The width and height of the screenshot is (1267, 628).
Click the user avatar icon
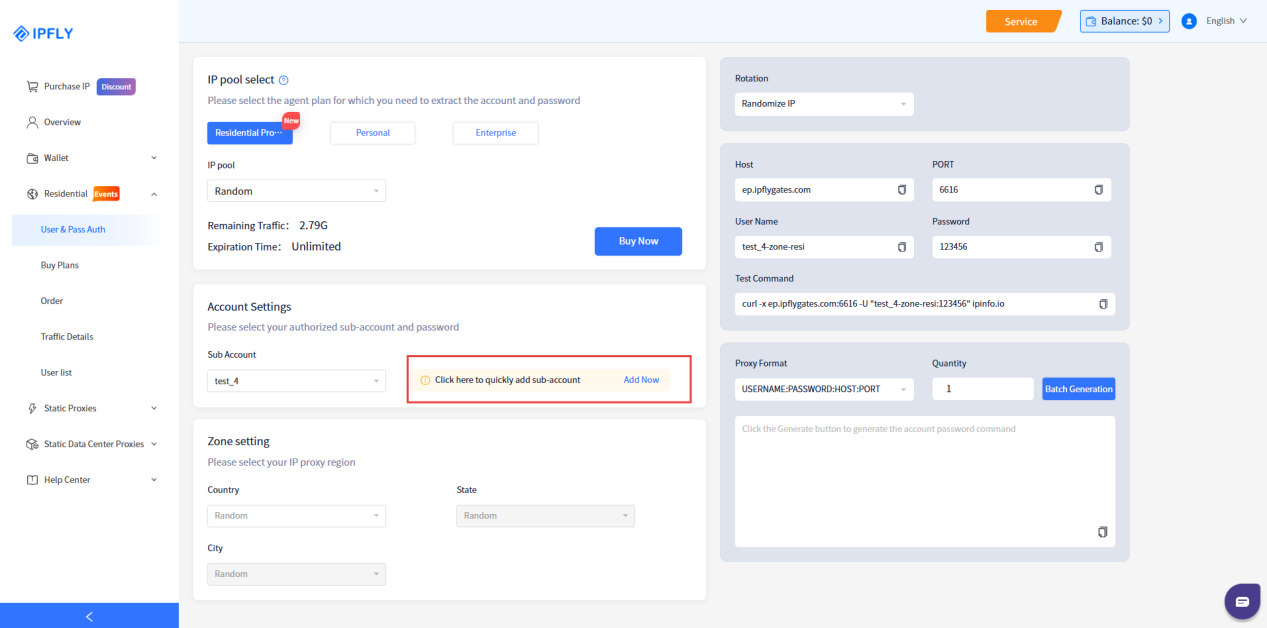[1189, 21]
